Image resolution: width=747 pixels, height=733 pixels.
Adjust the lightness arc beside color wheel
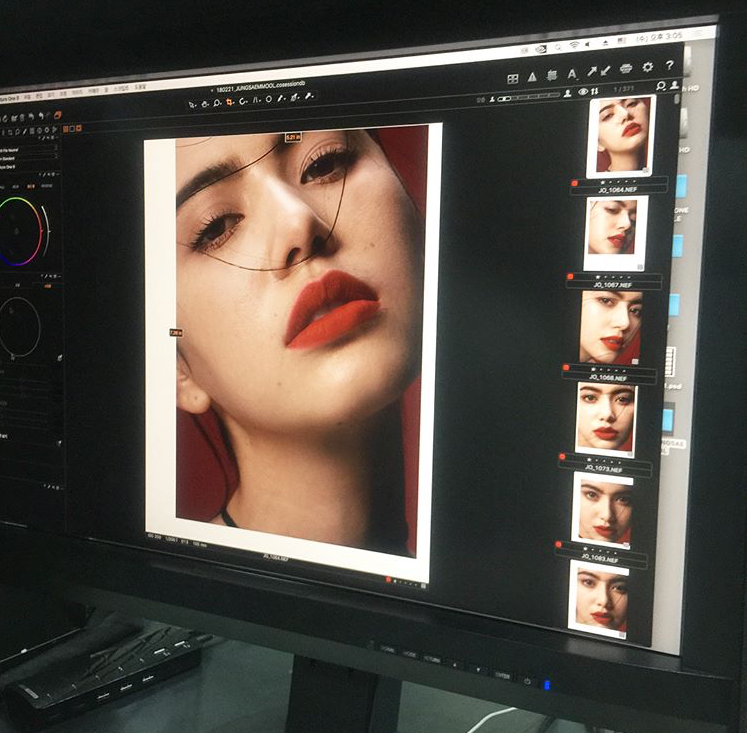pyautogui.click(x=46, y=230)
